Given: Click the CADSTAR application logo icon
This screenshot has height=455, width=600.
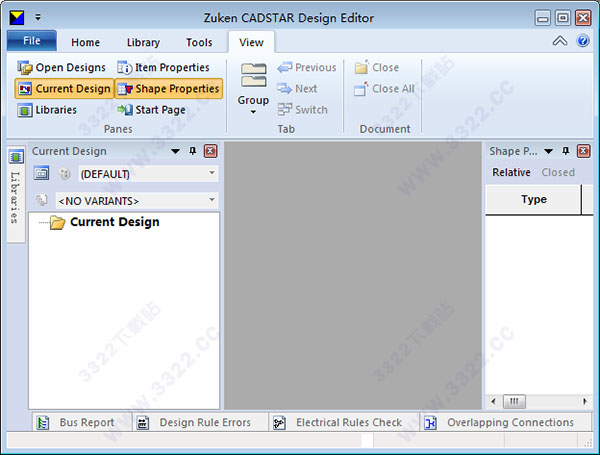Looking at the screenshot, I should 17,18.
